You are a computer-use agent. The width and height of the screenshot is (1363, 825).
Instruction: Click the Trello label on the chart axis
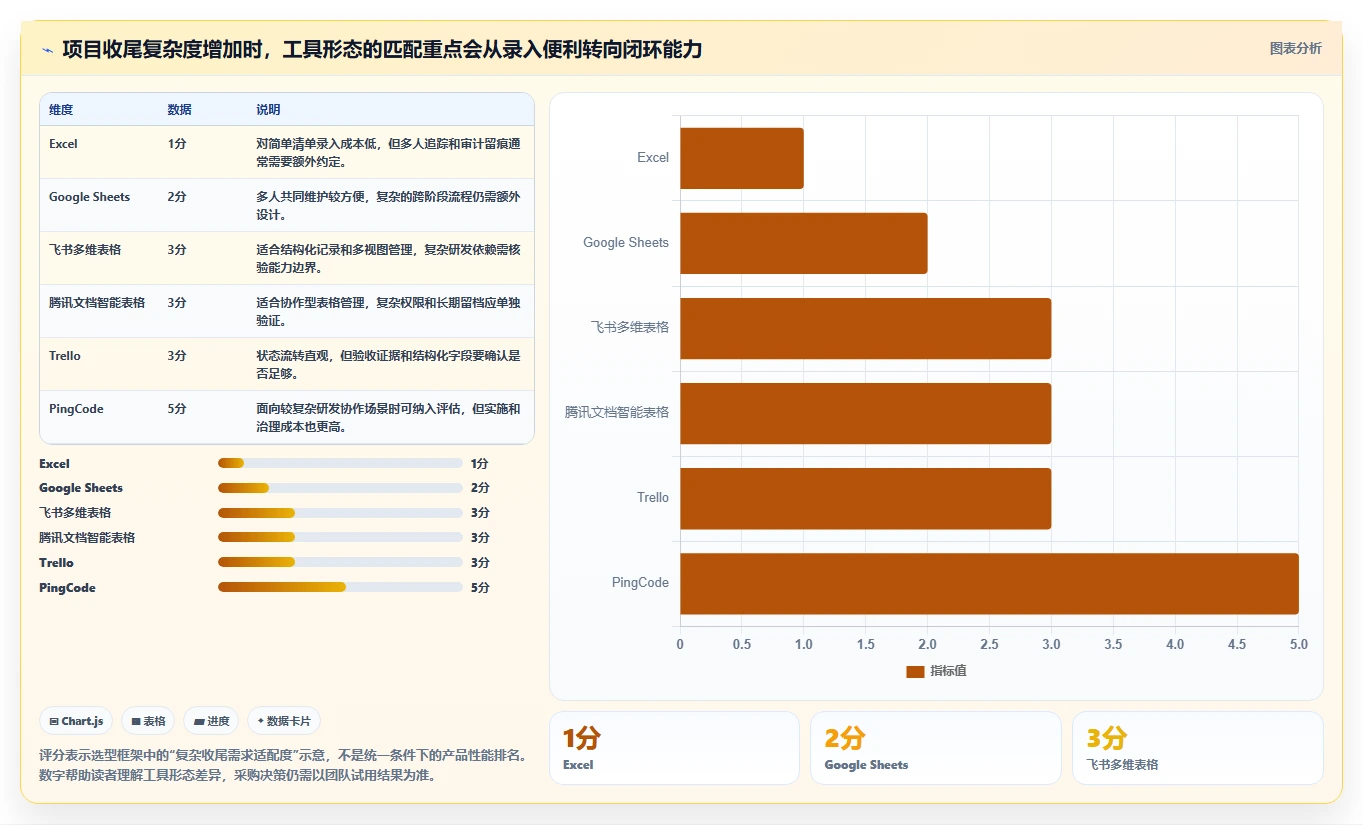point(653,498)
